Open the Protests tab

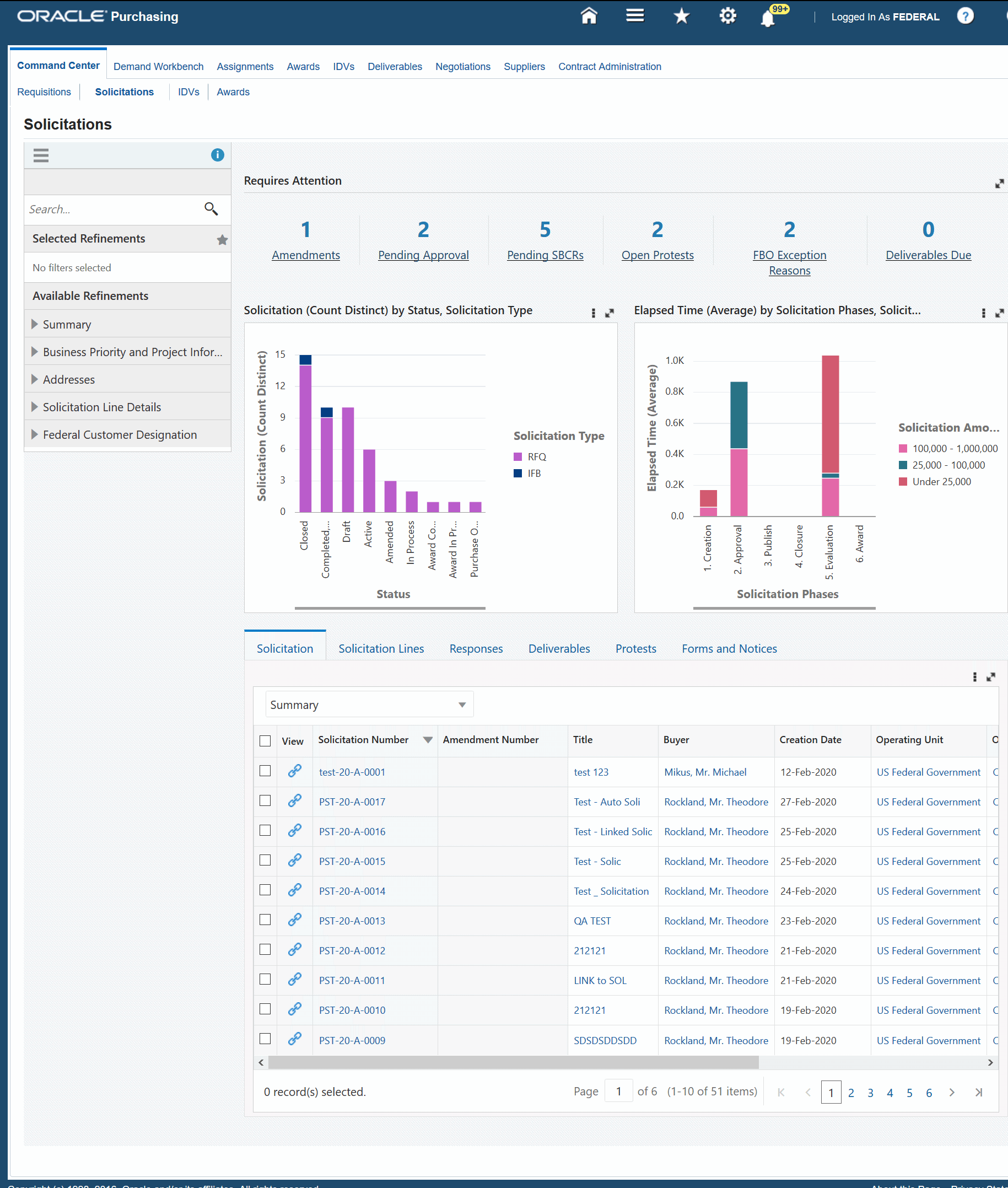635,648
